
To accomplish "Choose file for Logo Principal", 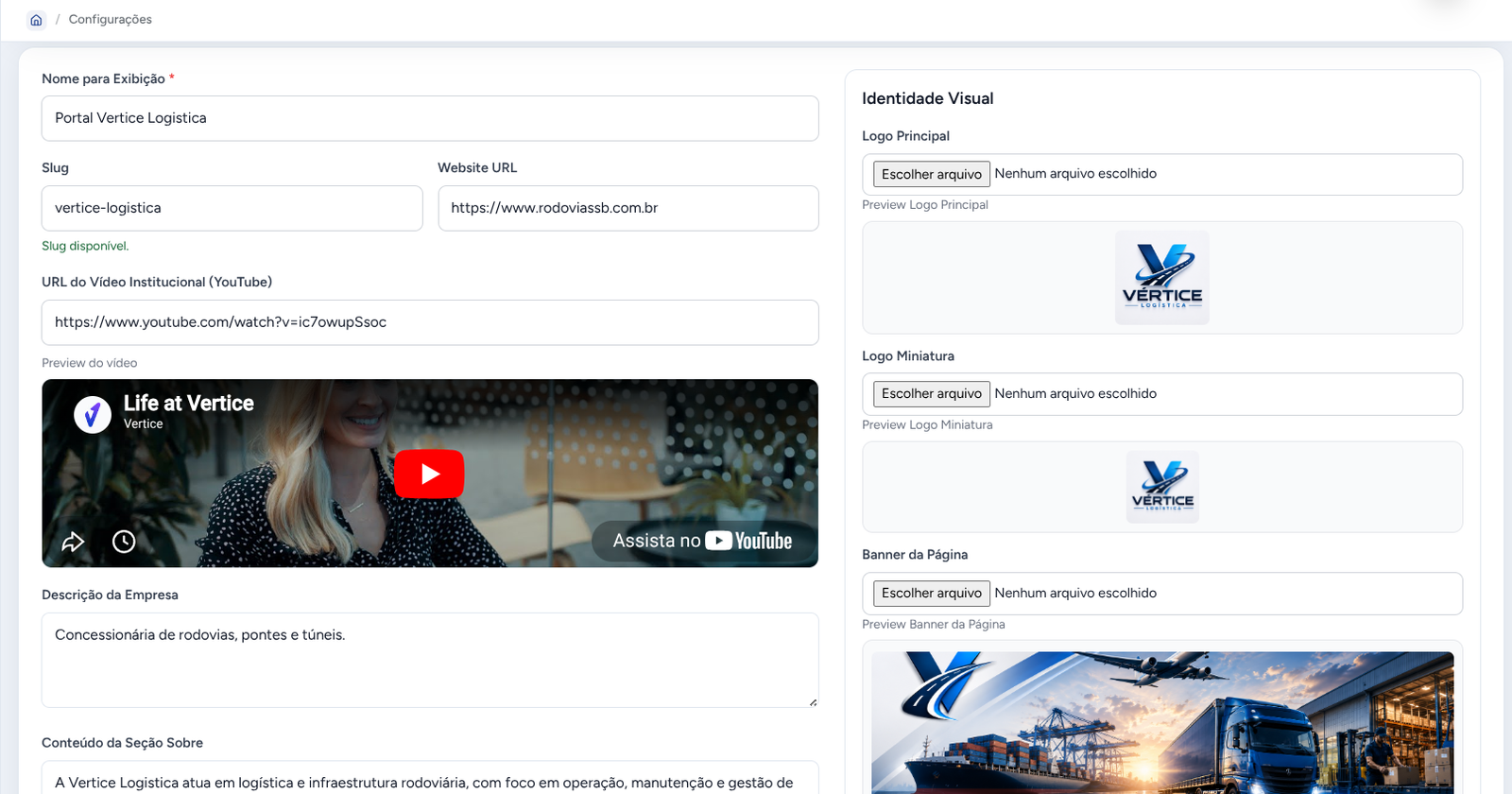I will tap(932, 174).
